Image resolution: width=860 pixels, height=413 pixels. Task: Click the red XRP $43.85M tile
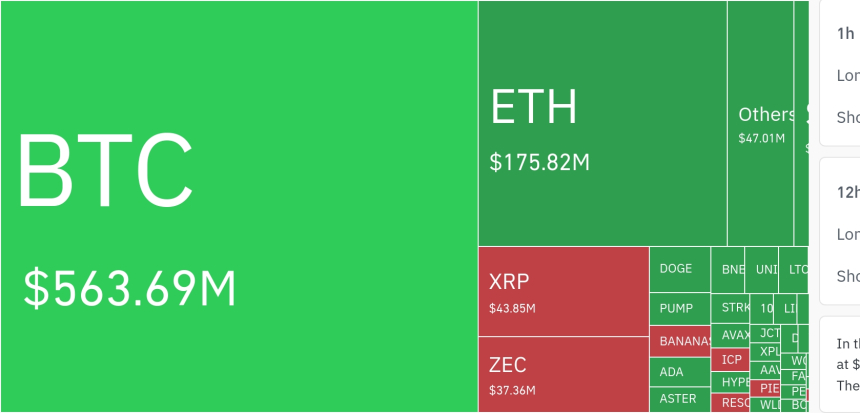pos(563,291)
